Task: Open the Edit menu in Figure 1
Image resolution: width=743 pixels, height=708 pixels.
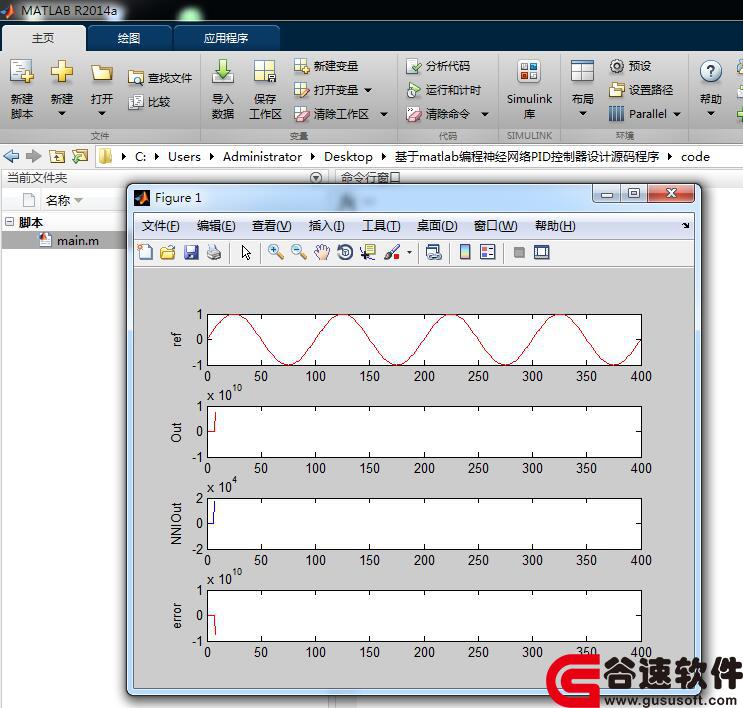Action: click(216, 226)
